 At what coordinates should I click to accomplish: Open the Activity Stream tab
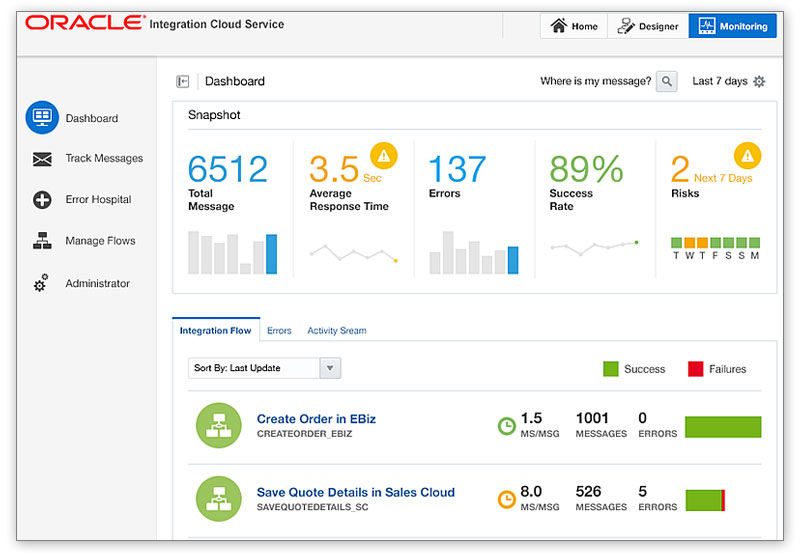(336, 330)
